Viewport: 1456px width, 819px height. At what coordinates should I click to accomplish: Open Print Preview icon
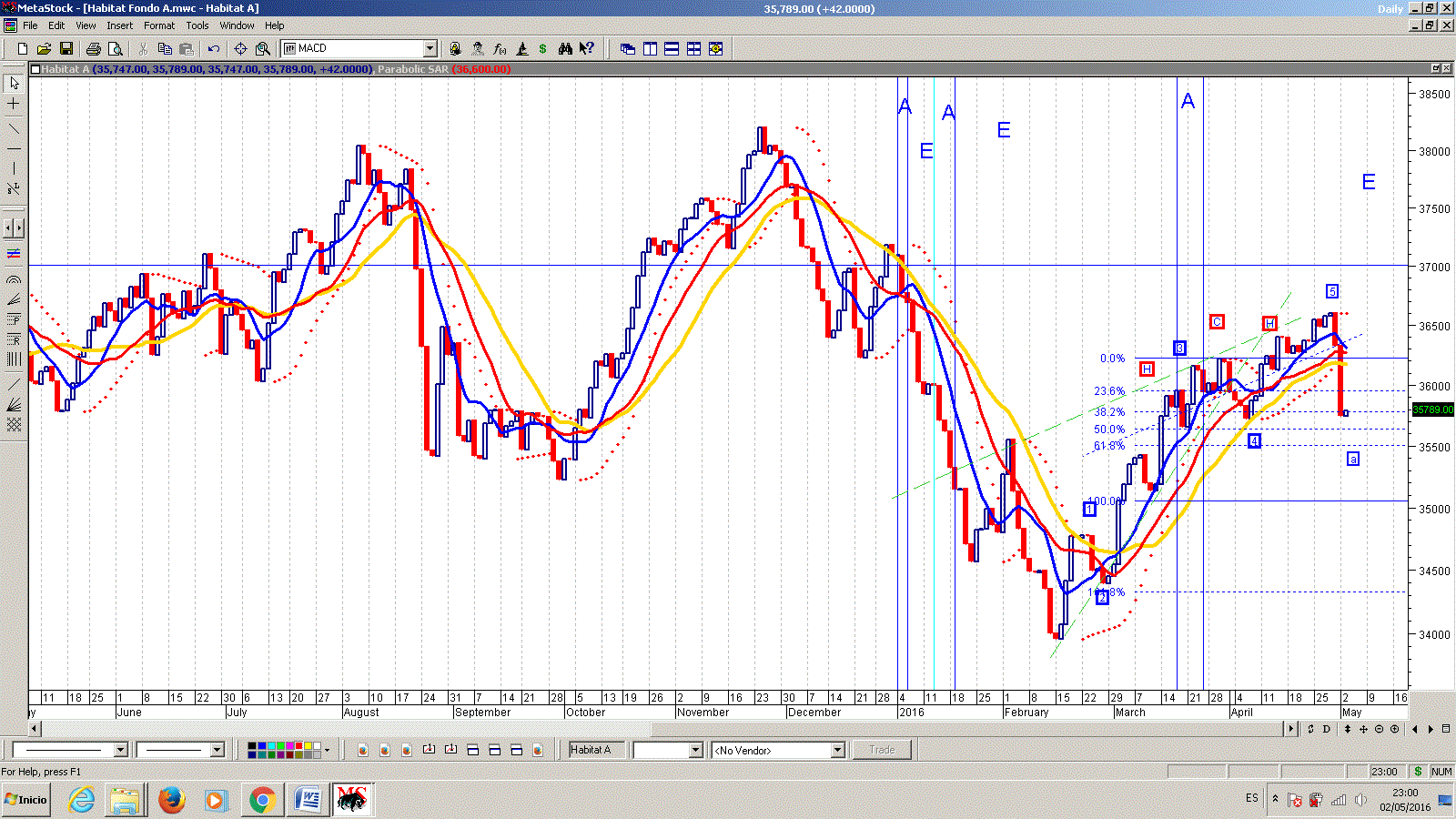click(x=115, y=48)
